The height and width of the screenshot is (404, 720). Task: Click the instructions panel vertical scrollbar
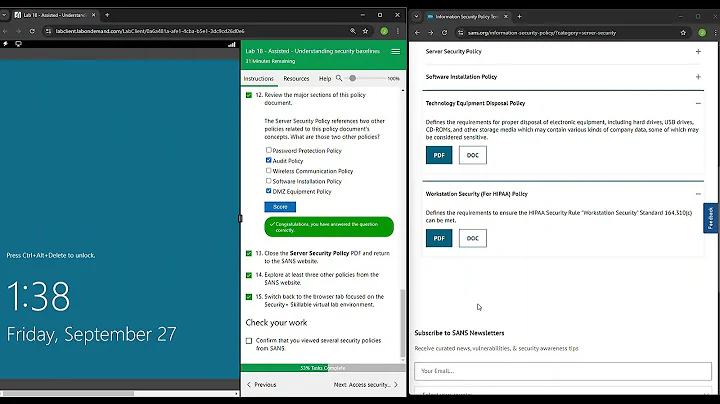pyautogui.click(x=403, y=323)
